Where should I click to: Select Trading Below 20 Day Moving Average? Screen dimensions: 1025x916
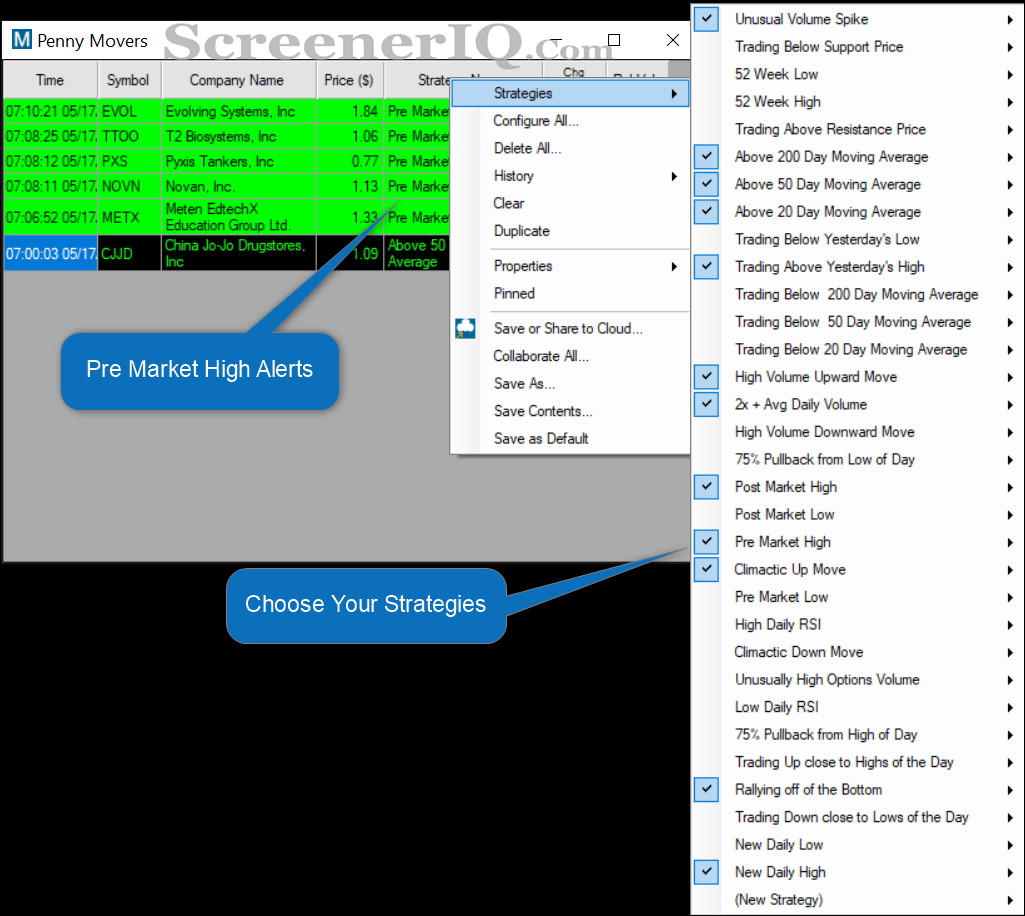coord(850,349)
